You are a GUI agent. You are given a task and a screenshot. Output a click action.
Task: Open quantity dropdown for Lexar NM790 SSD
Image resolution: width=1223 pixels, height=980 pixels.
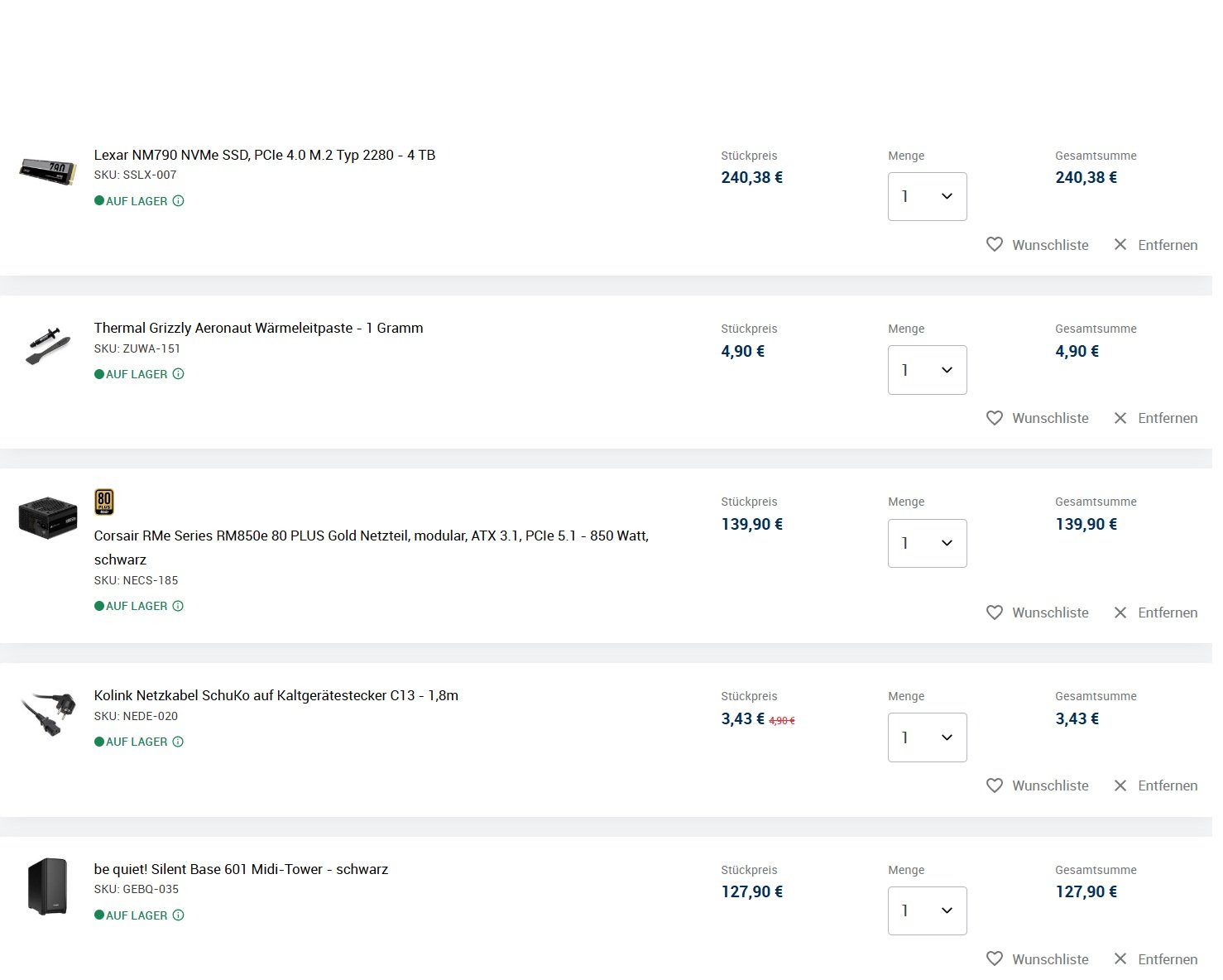coord(927,196)
